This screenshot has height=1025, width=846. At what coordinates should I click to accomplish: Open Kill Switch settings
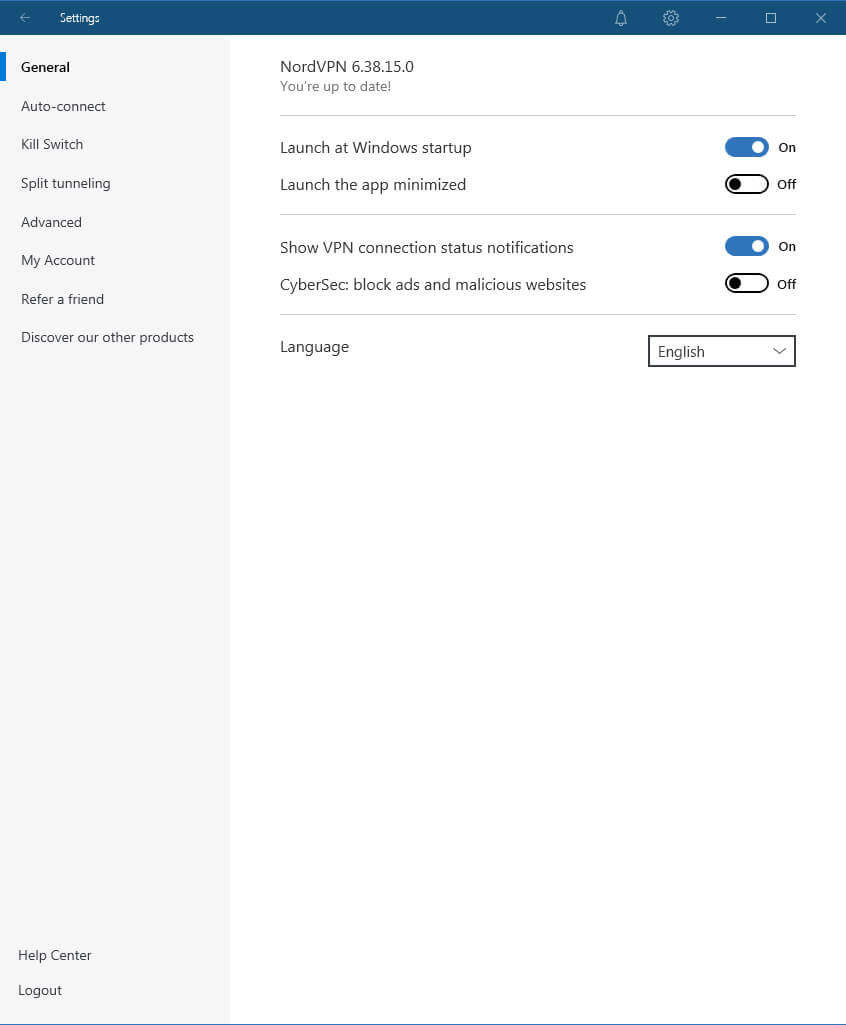click(52, 144)
